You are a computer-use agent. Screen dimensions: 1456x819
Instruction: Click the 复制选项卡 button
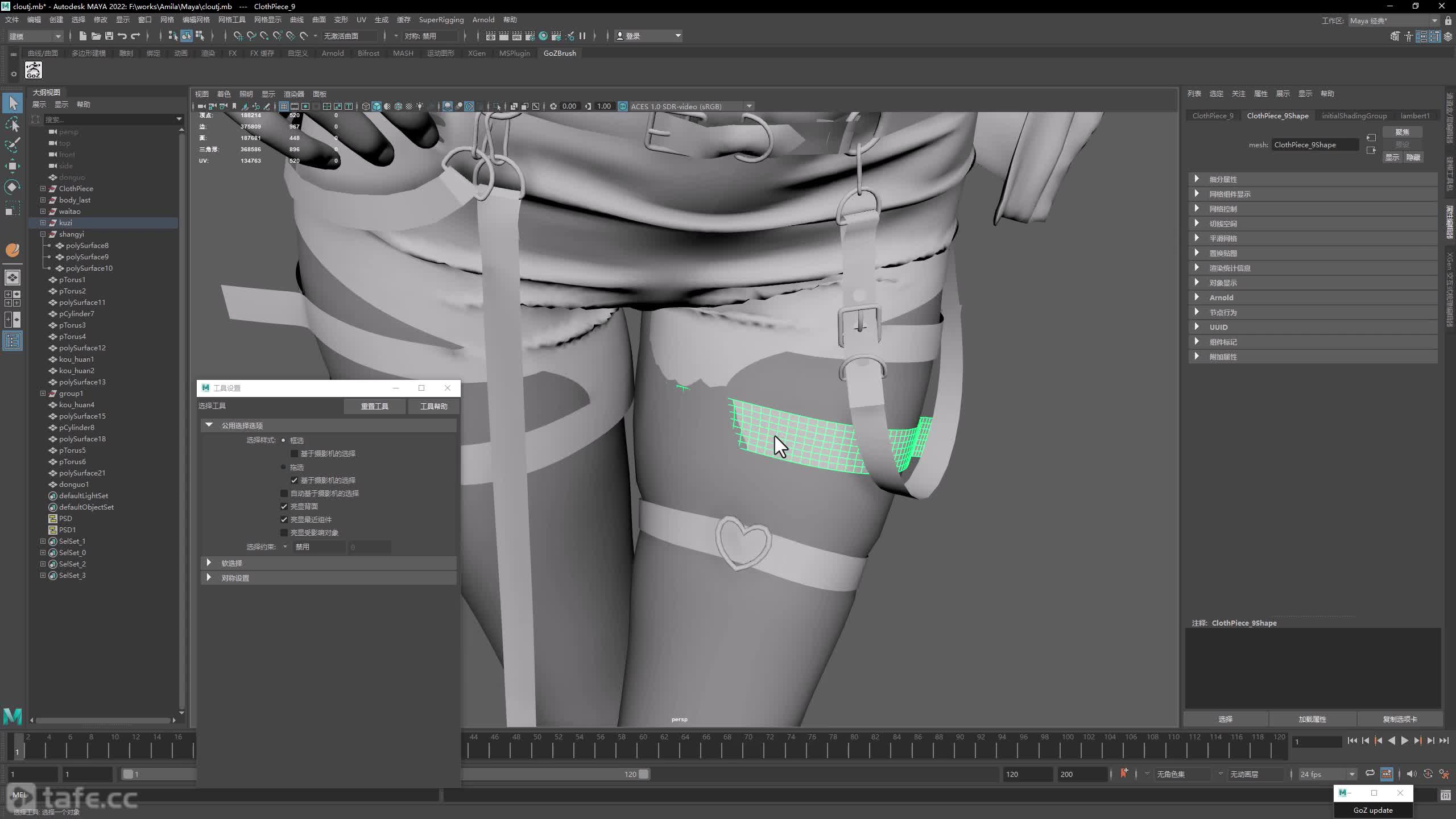(1400, 719)
